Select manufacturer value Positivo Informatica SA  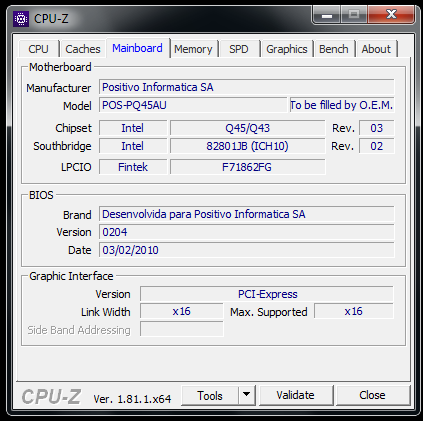247,87
